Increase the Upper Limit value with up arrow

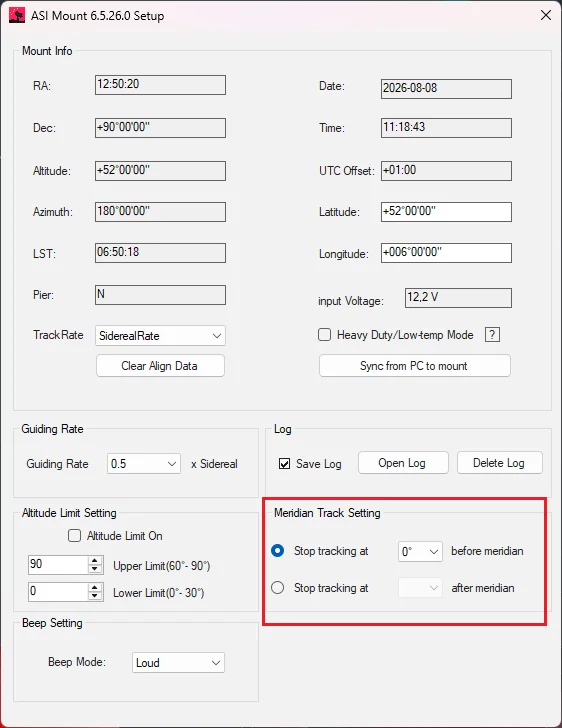(95, 560)
